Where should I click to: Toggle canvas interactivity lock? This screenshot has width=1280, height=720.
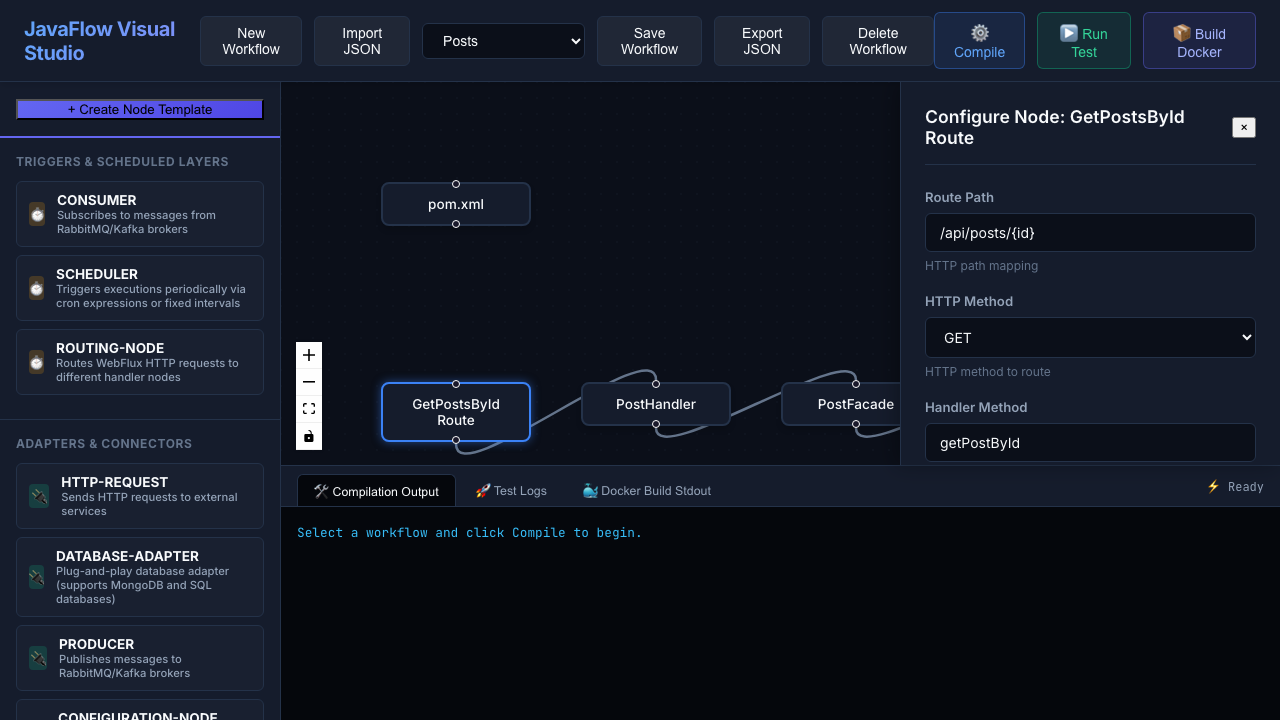coord(309,436)
